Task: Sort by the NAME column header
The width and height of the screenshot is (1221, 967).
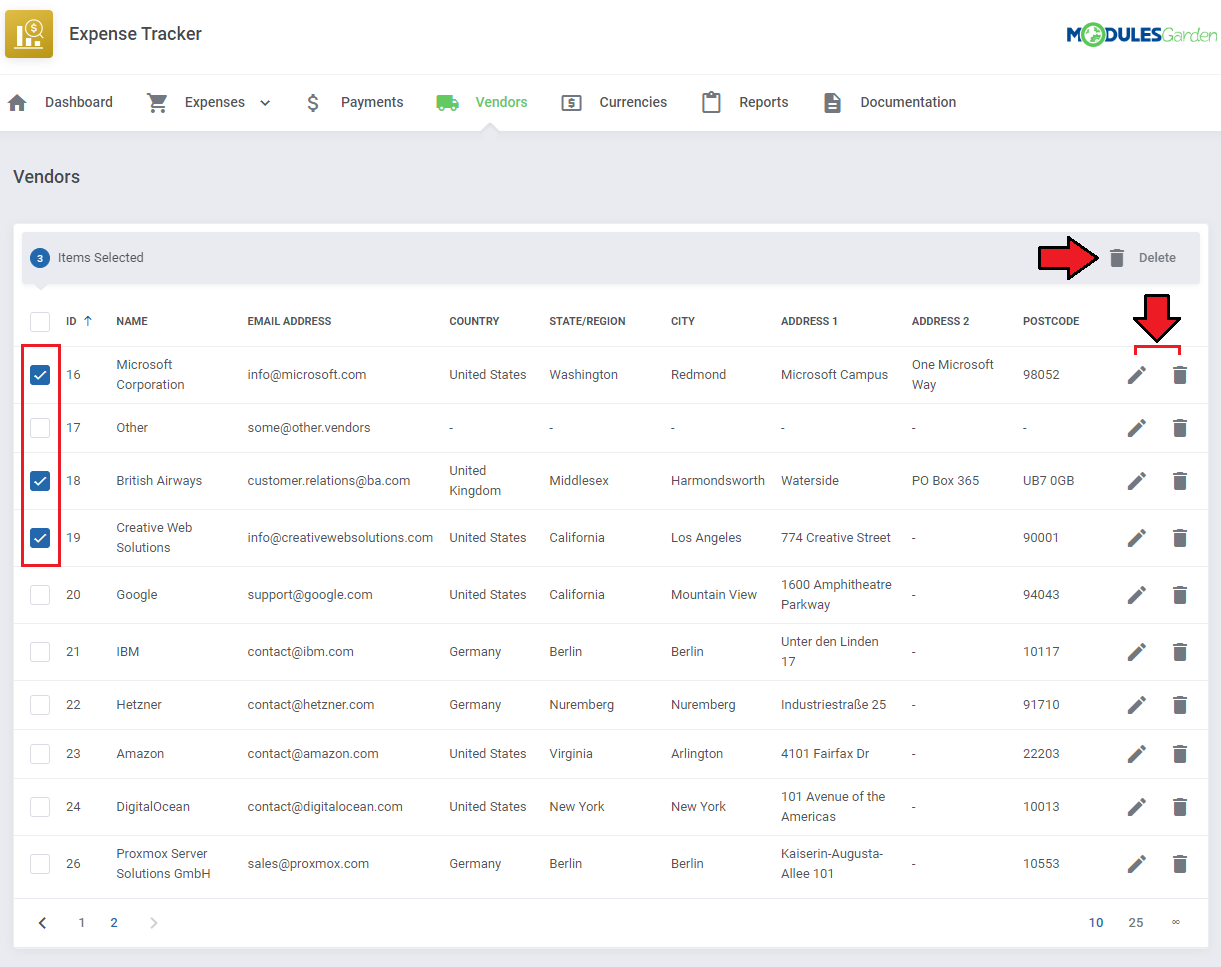Action: coord(132,321)
